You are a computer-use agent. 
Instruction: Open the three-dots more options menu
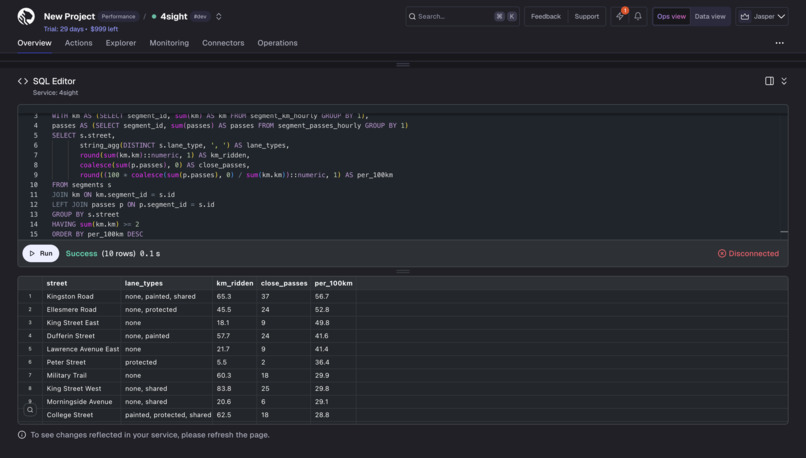point(779,43)
